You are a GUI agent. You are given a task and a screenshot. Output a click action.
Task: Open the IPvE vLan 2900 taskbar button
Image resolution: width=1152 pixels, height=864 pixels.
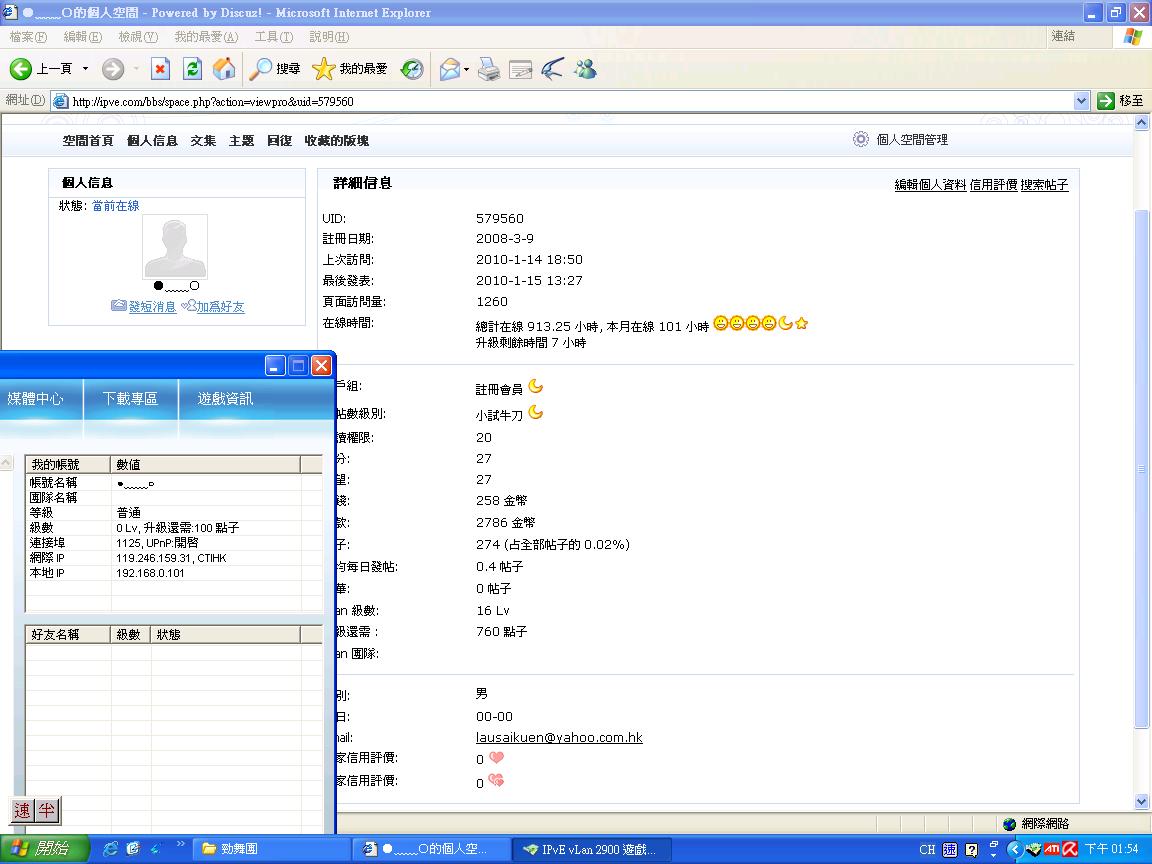[x=591, y=849]
